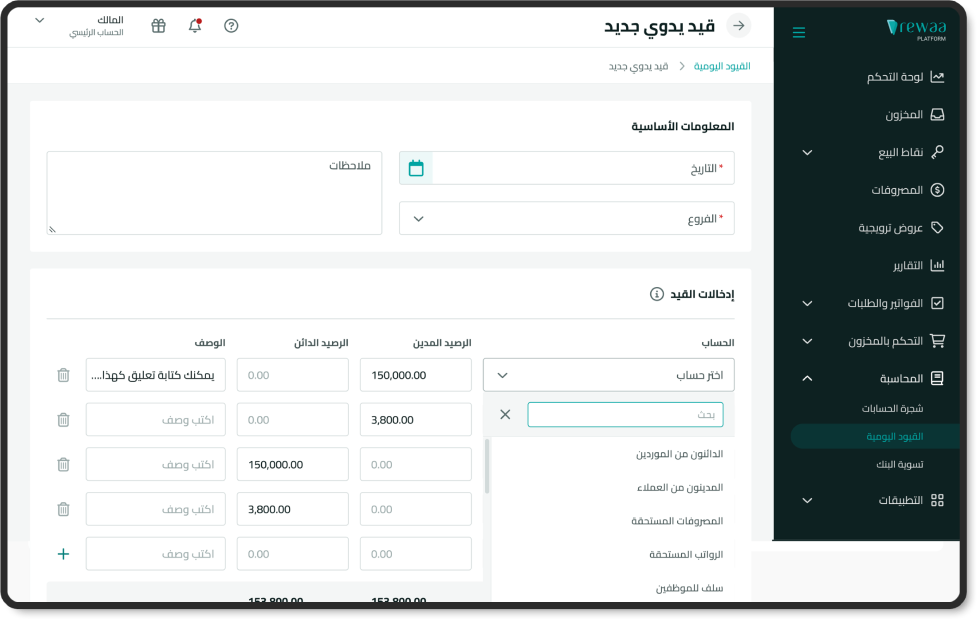Open المصروفات in the sidebar
Viewport: 977px width, 619px height.
point(897,190)
